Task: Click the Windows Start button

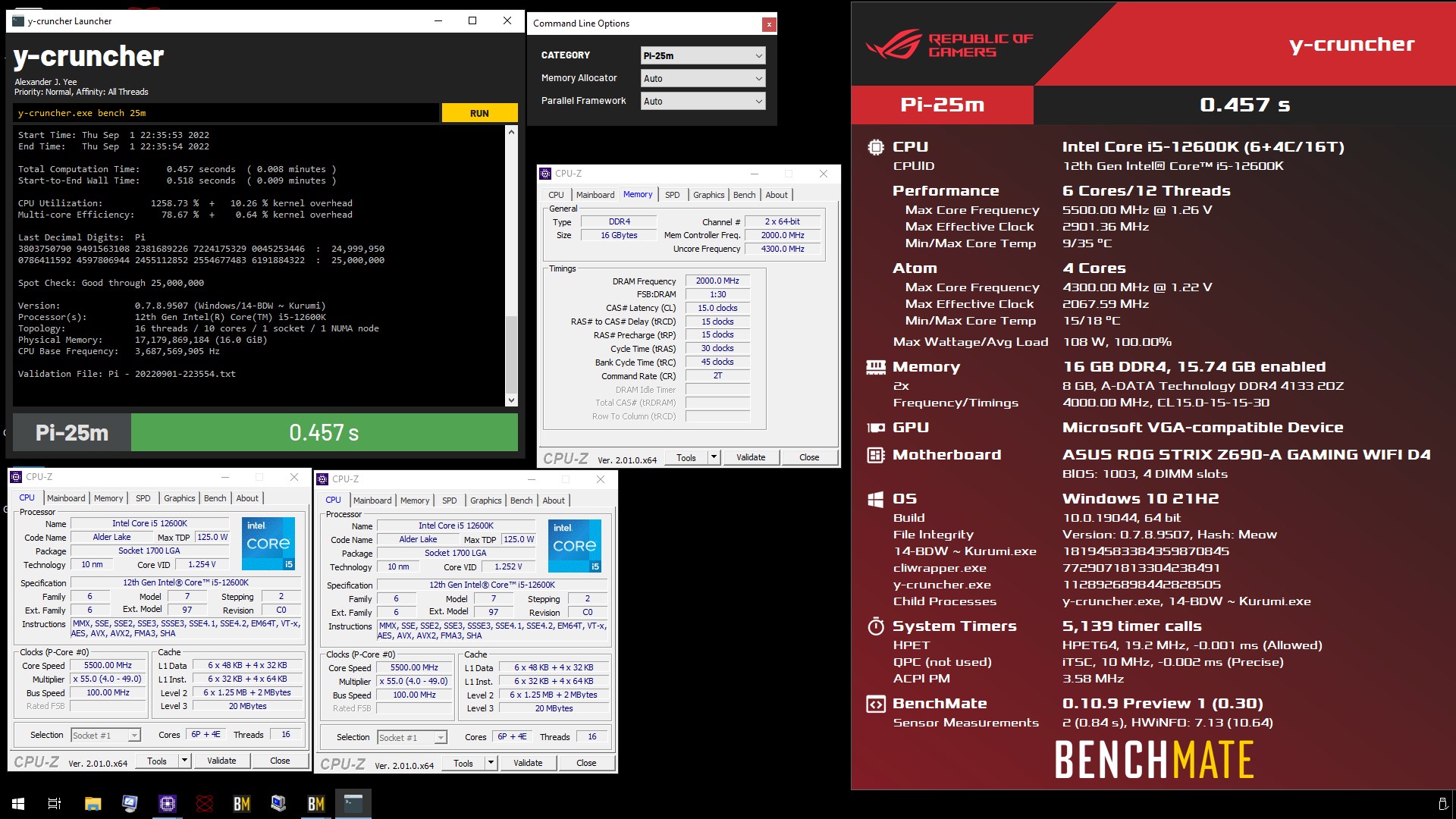Action: [x=18, y=803]
